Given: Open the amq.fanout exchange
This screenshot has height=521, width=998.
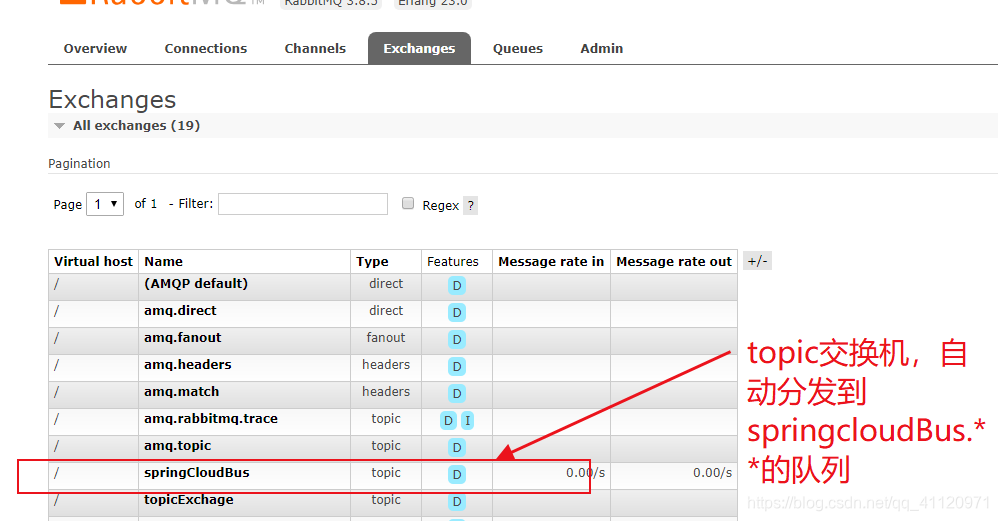Looking at the screenshot, I should (x=183, y=338).
